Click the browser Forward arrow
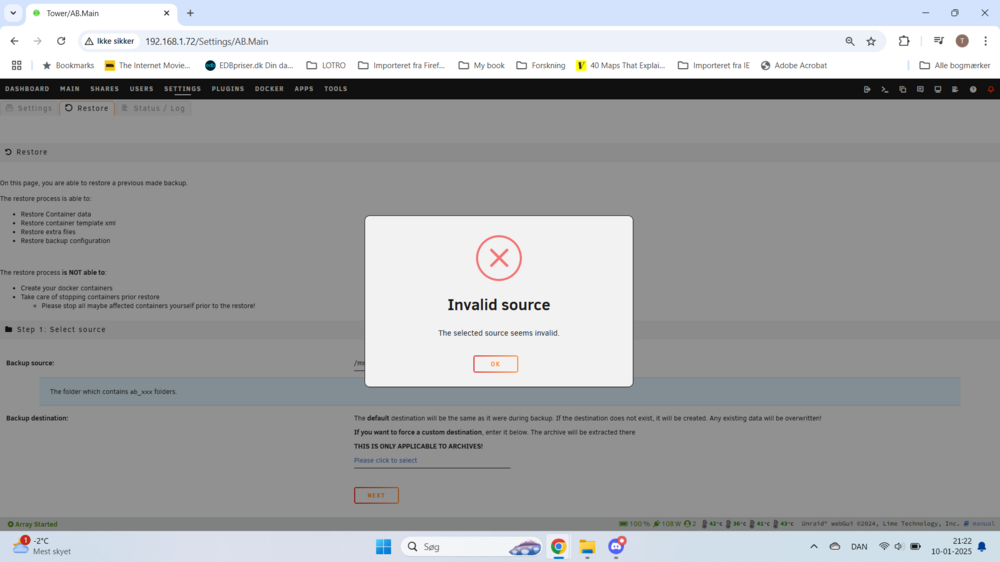Viewport: 1000px width, 562px height. point(38,41)
